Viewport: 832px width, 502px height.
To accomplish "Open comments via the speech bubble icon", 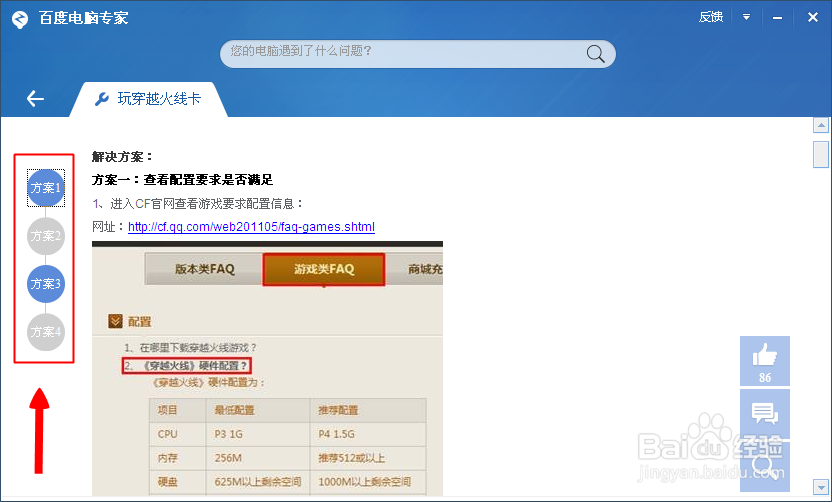I will coord(765,414).
